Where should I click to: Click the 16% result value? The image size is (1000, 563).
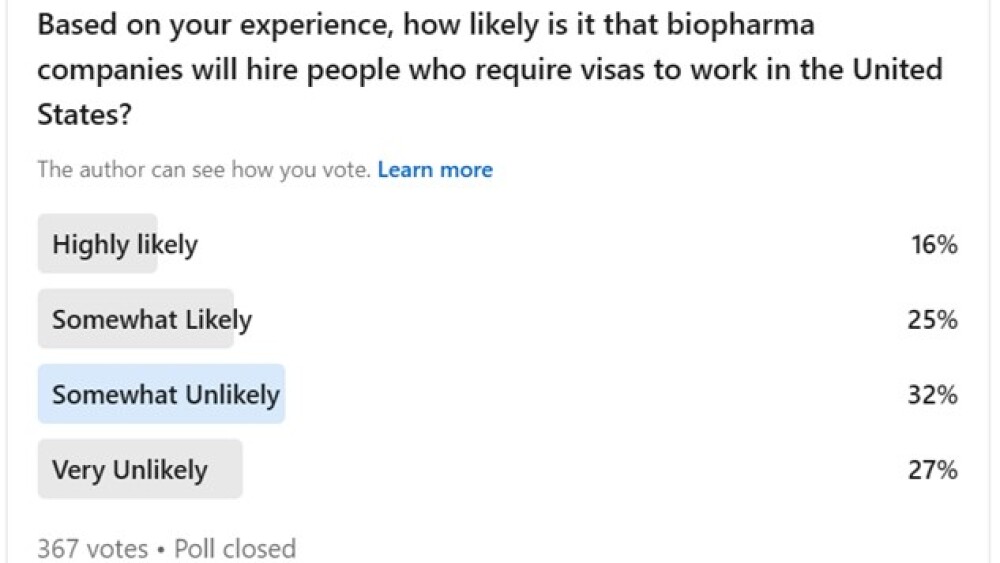click(x=934, y=245)
